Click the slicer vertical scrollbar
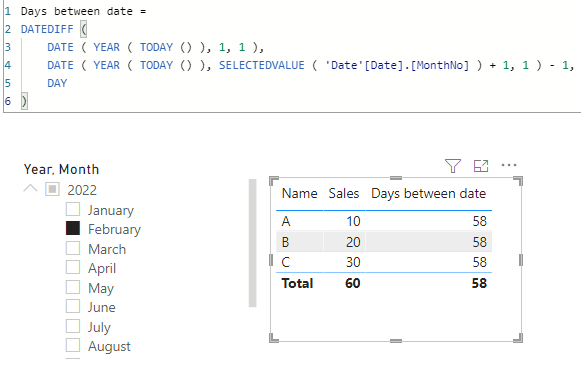Screen dimensions: 581x371 pyautogui.click(x=253, y=243)
